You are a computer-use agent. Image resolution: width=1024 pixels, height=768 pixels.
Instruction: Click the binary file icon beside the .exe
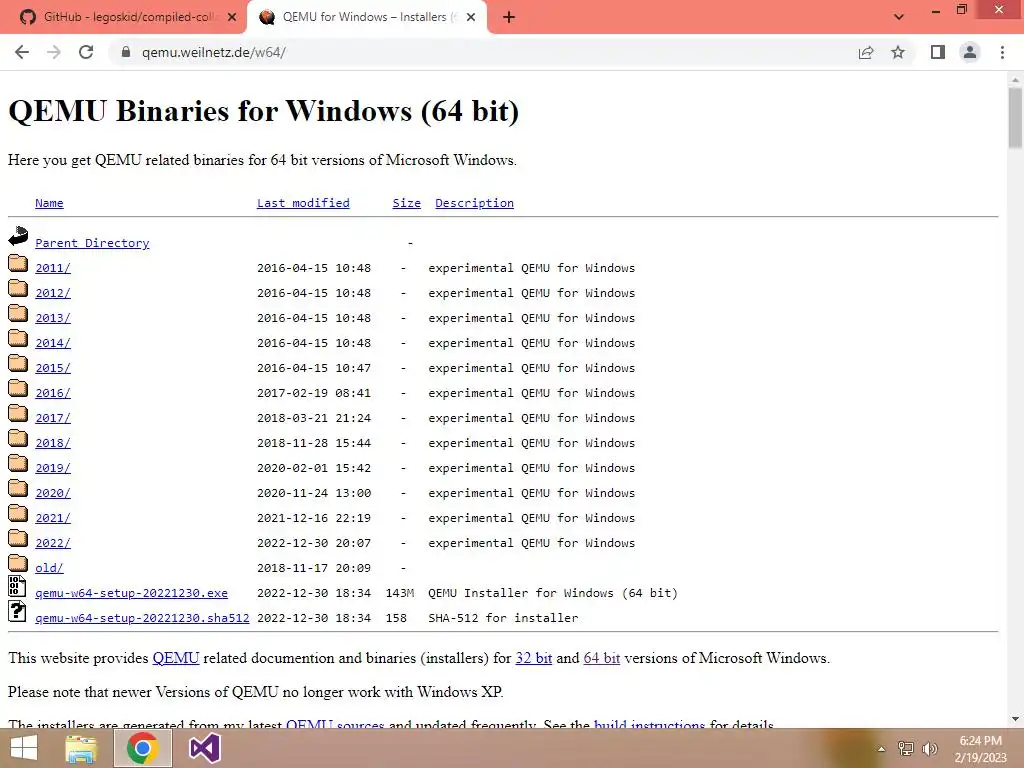pyautogui.click(x=18, y=586)
